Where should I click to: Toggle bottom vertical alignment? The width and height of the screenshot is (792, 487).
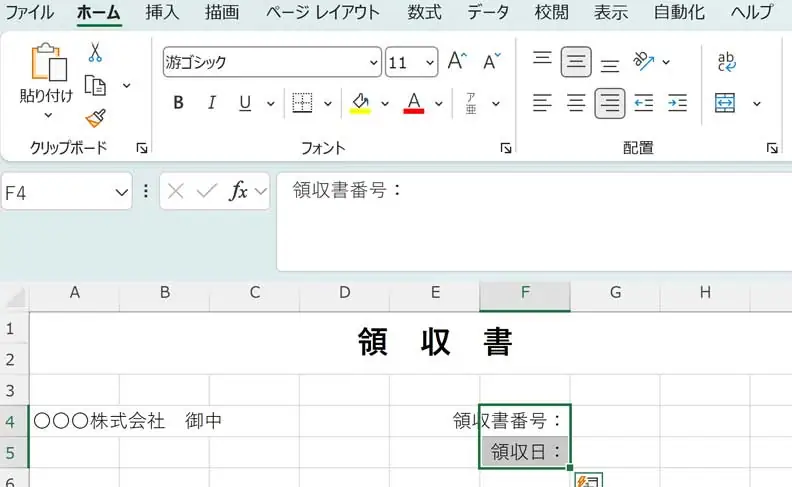pos(610,65)
